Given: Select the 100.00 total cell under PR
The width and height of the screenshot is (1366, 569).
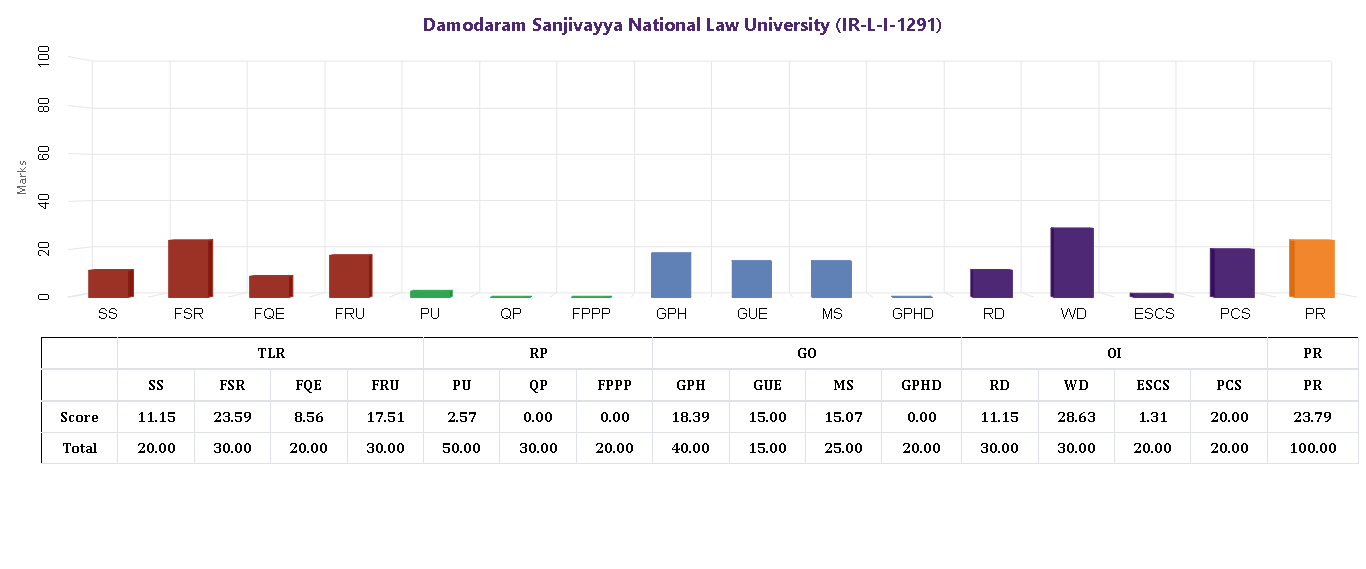Looking at the screenshot, I should (1312, 448).
